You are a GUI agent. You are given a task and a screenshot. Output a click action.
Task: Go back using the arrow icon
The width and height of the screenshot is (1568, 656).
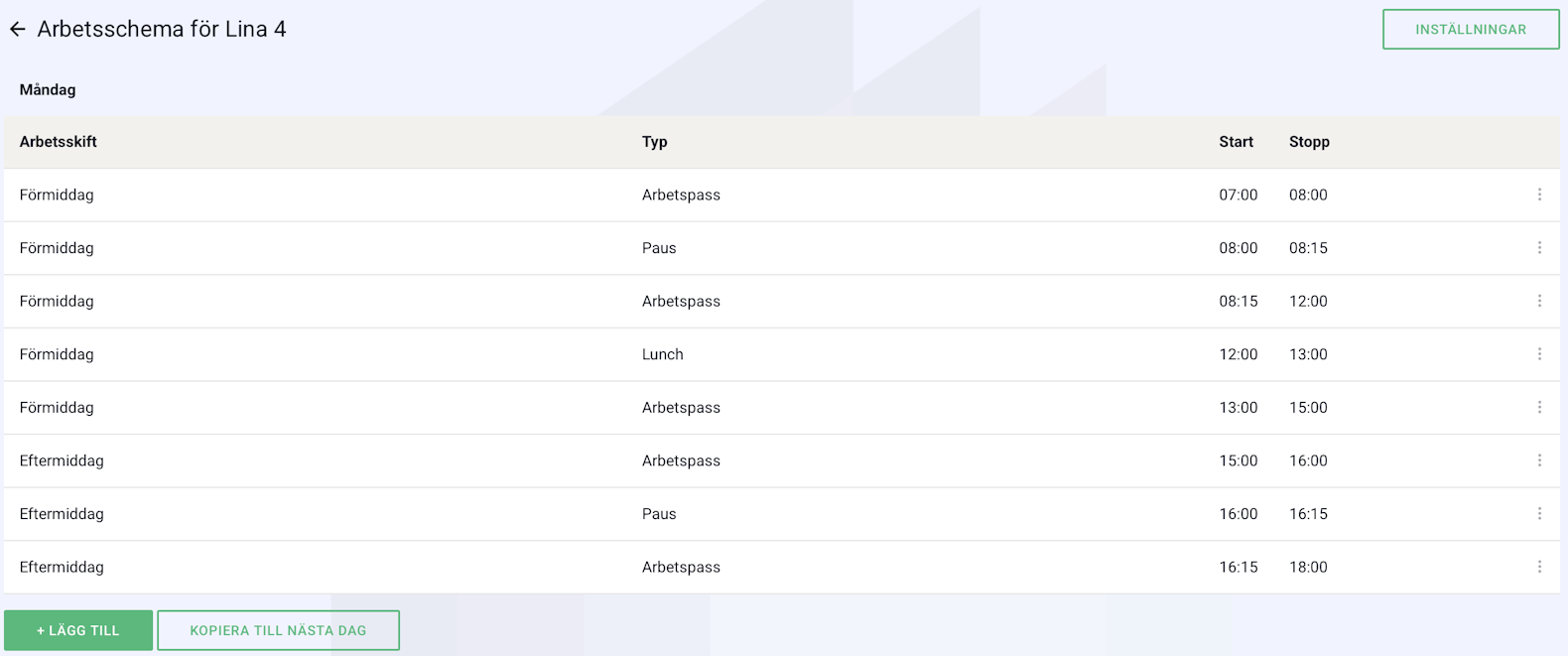coord(18,30)
